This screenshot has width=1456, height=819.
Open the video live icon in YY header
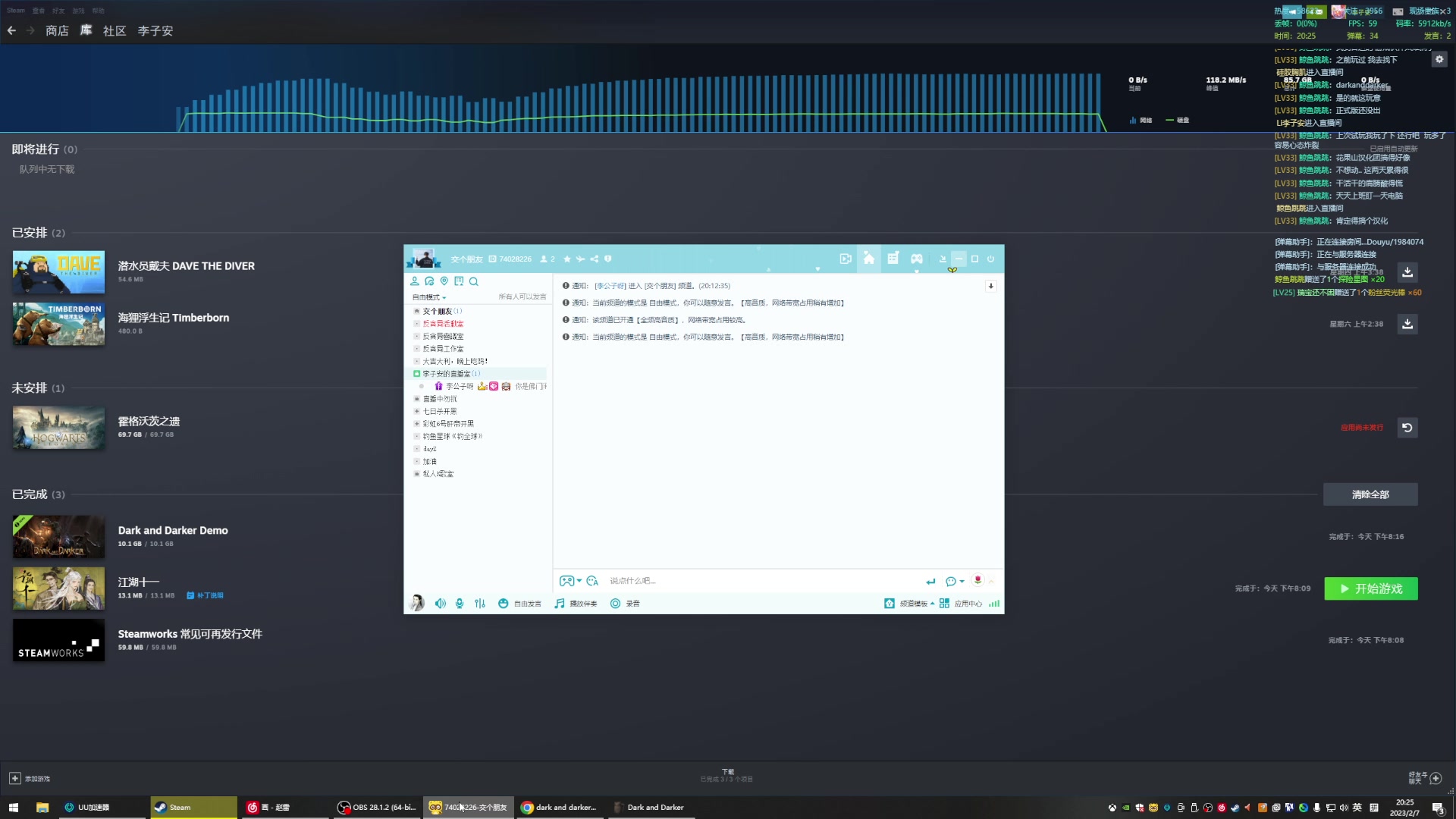pos(846,259)
